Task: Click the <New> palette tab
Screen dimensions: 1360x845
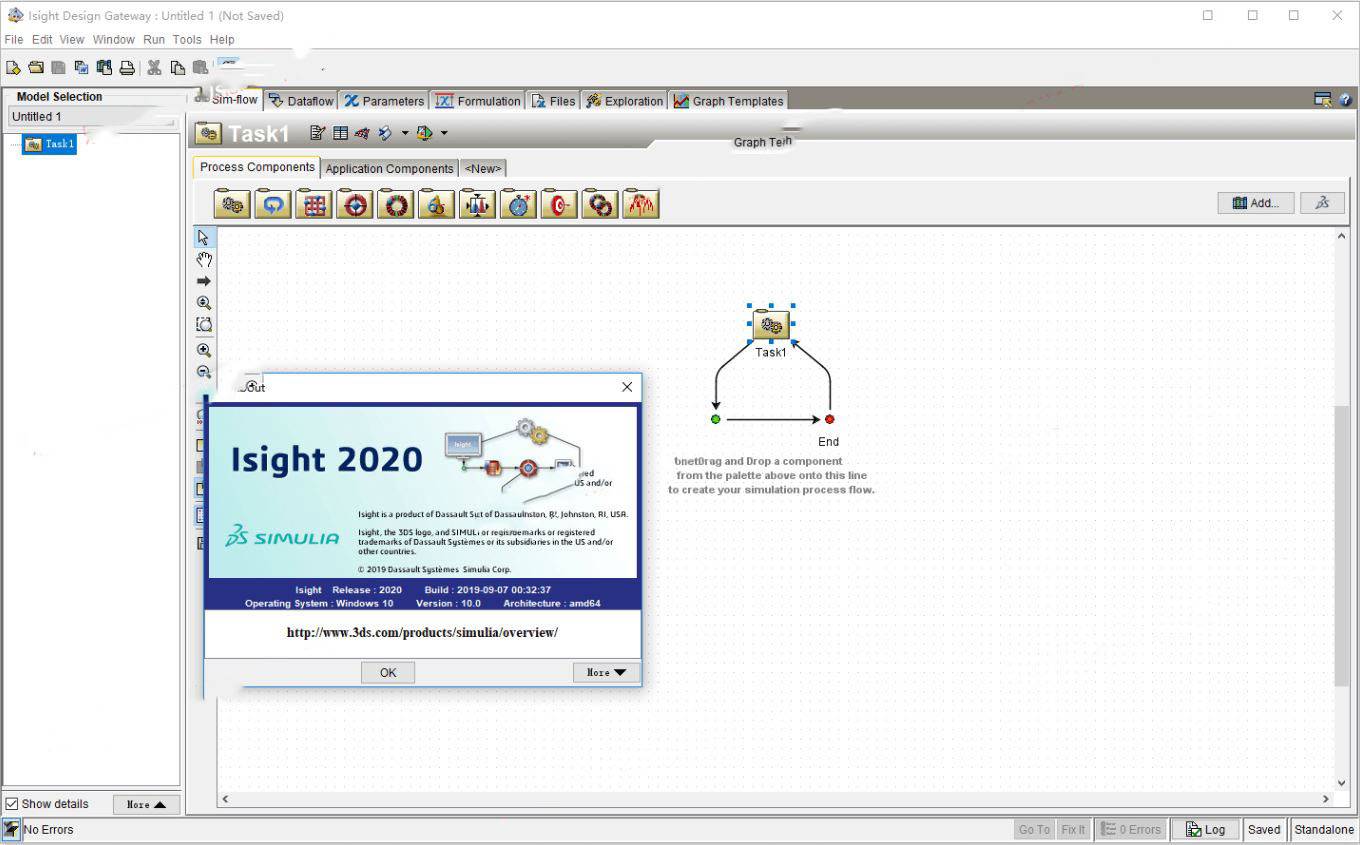Action: [x=484, y=168]
